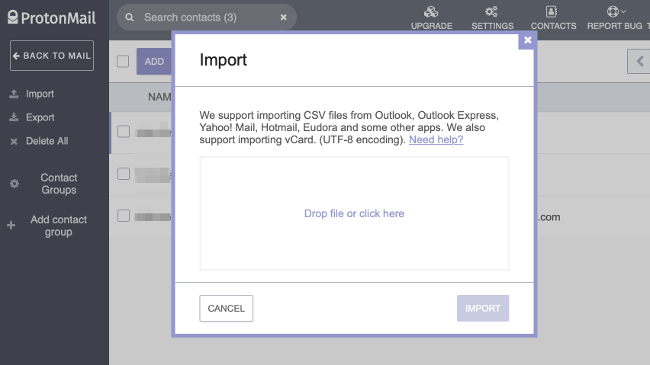This screenshot has width=650, height=365.
Task: Go back to mail
Action: [52, 56]
